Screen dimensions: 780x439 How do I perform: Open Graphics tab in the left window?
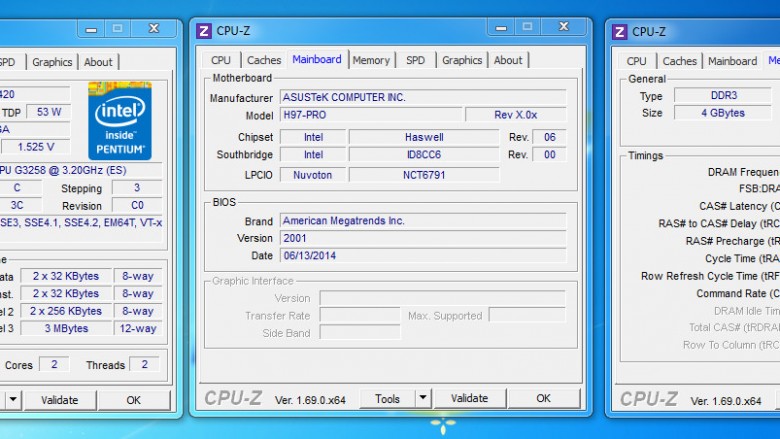click(52, 62)
